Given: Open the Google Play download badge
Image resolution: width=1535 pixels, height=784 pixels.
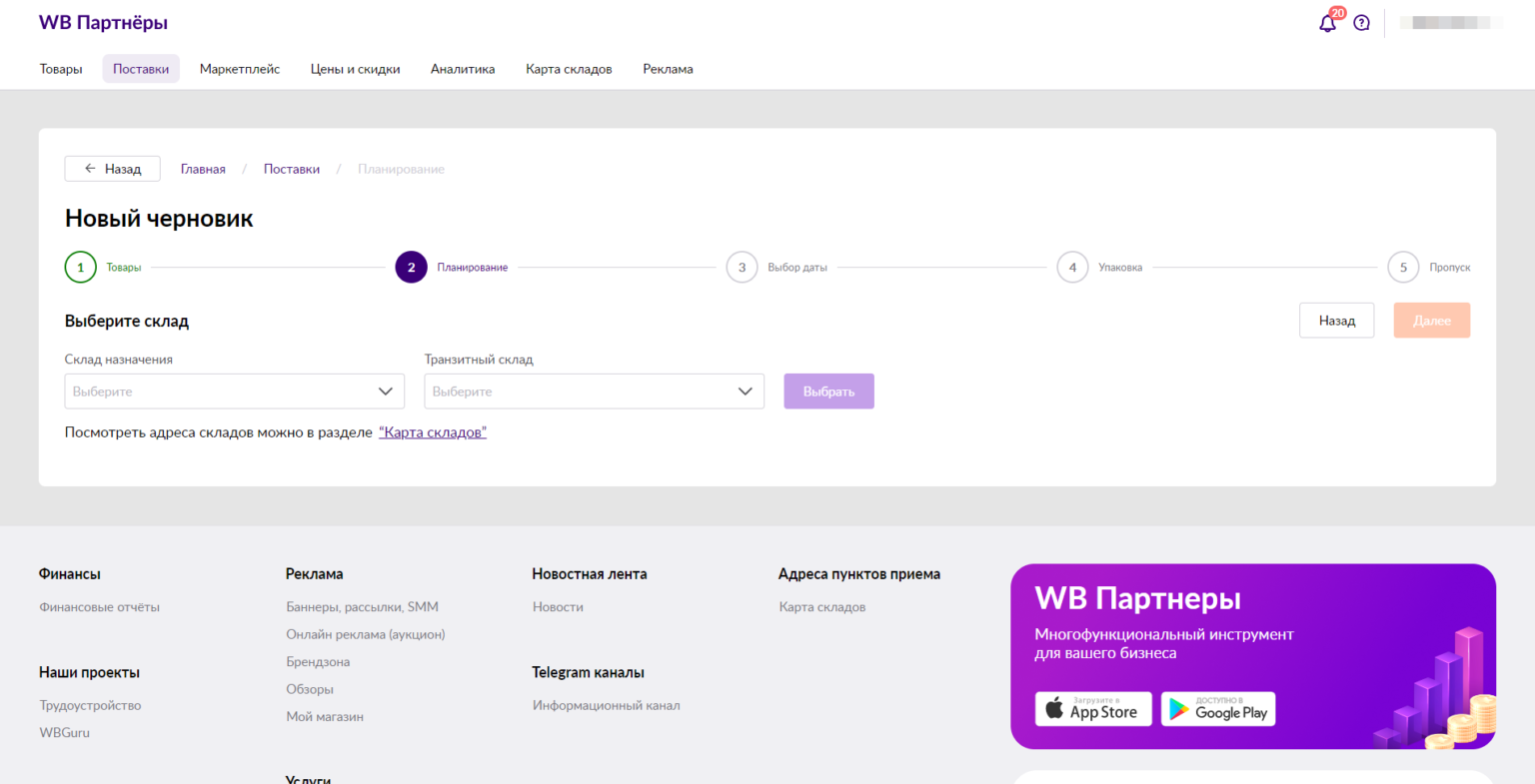Looking at the screenshot, I should point(1218,709).
